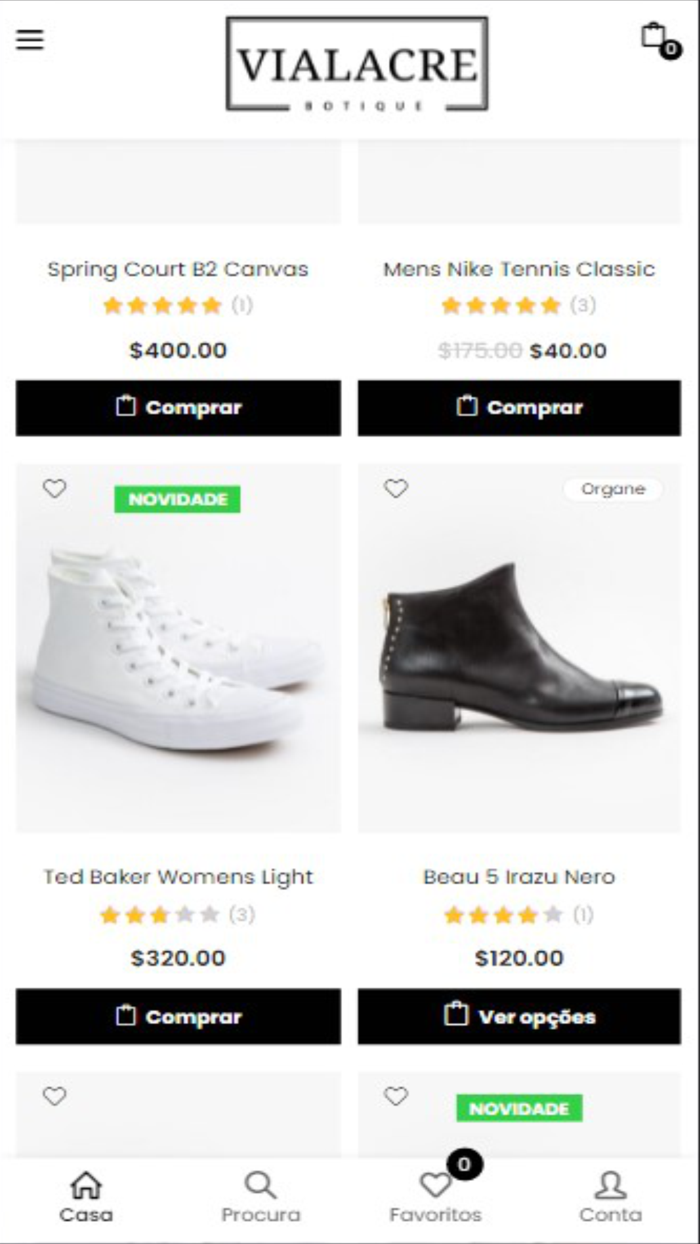Favorite the Ted Baker Womens Light shoe
The width and height of the screenshot is (700, 1244).
click(55, 489)
